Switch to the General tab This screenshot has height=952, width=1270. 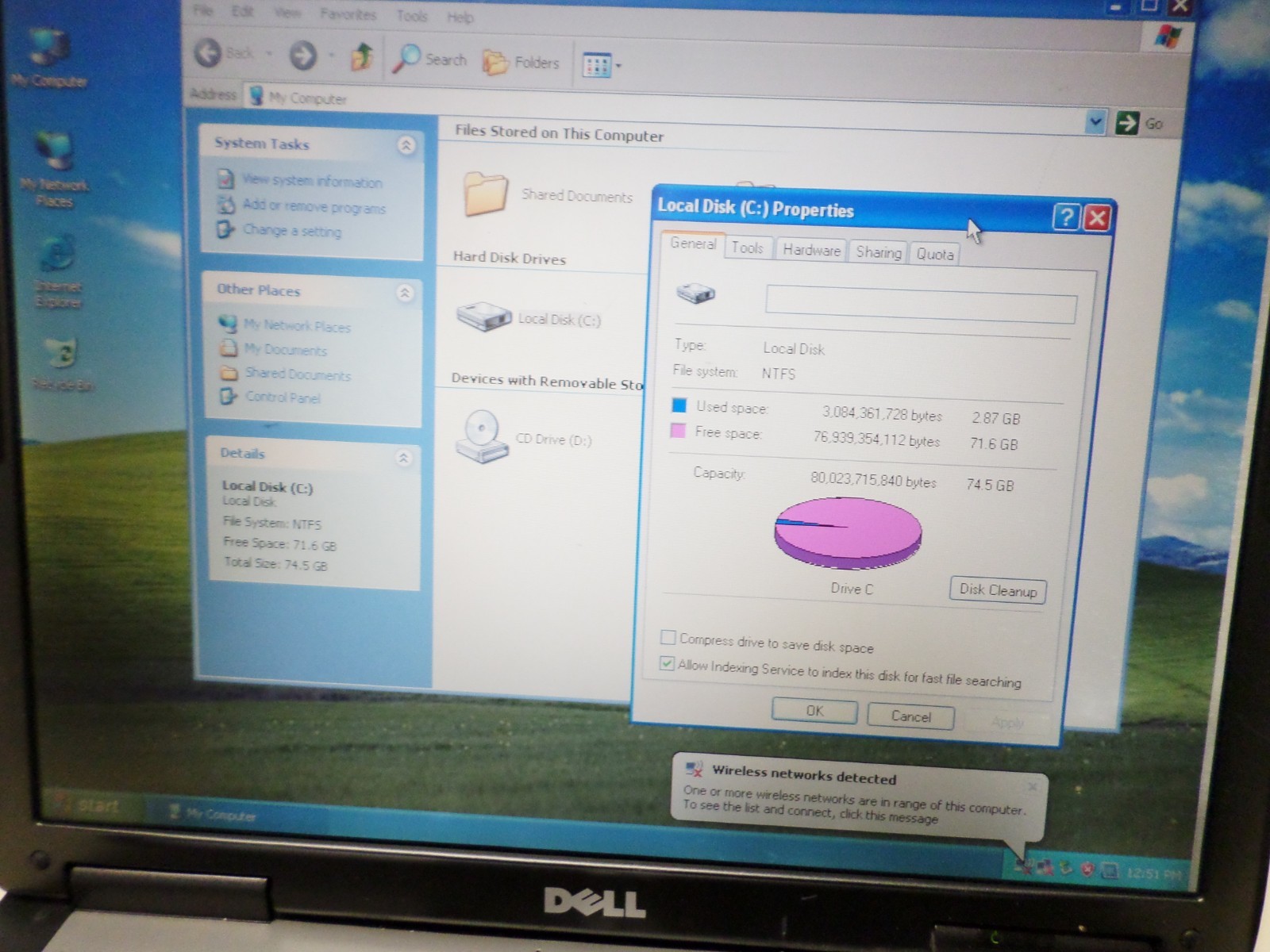tap(692, 244)
